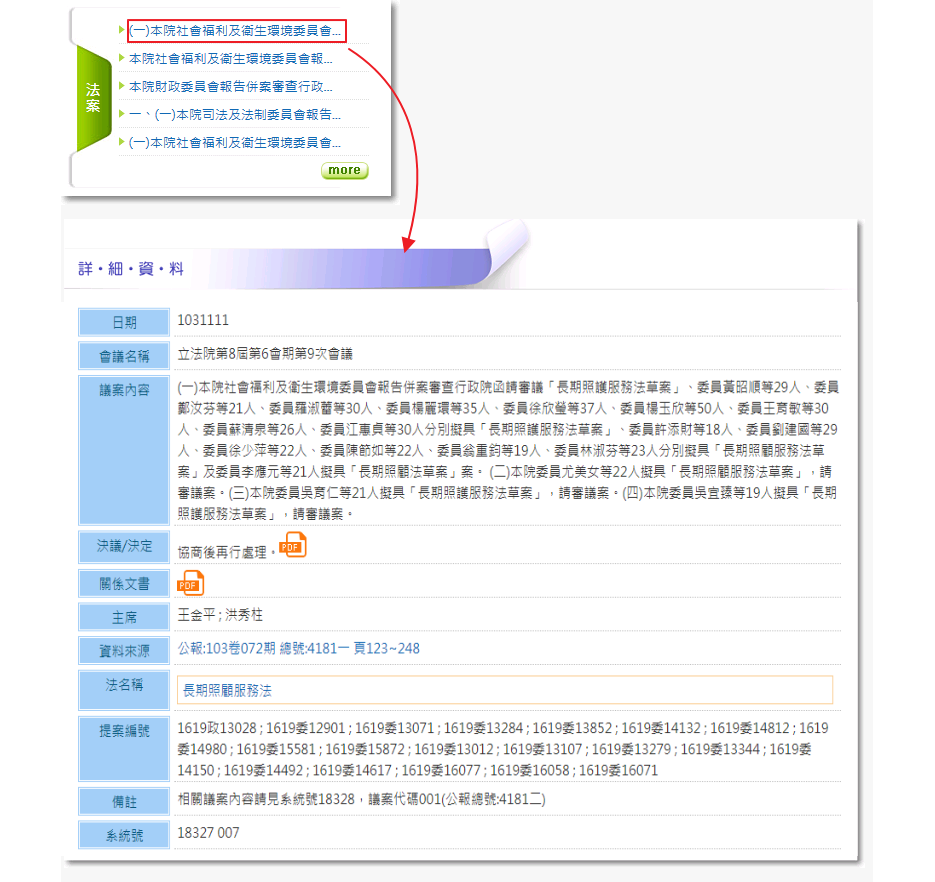Click the 系統號 label cell

[124, 834]
